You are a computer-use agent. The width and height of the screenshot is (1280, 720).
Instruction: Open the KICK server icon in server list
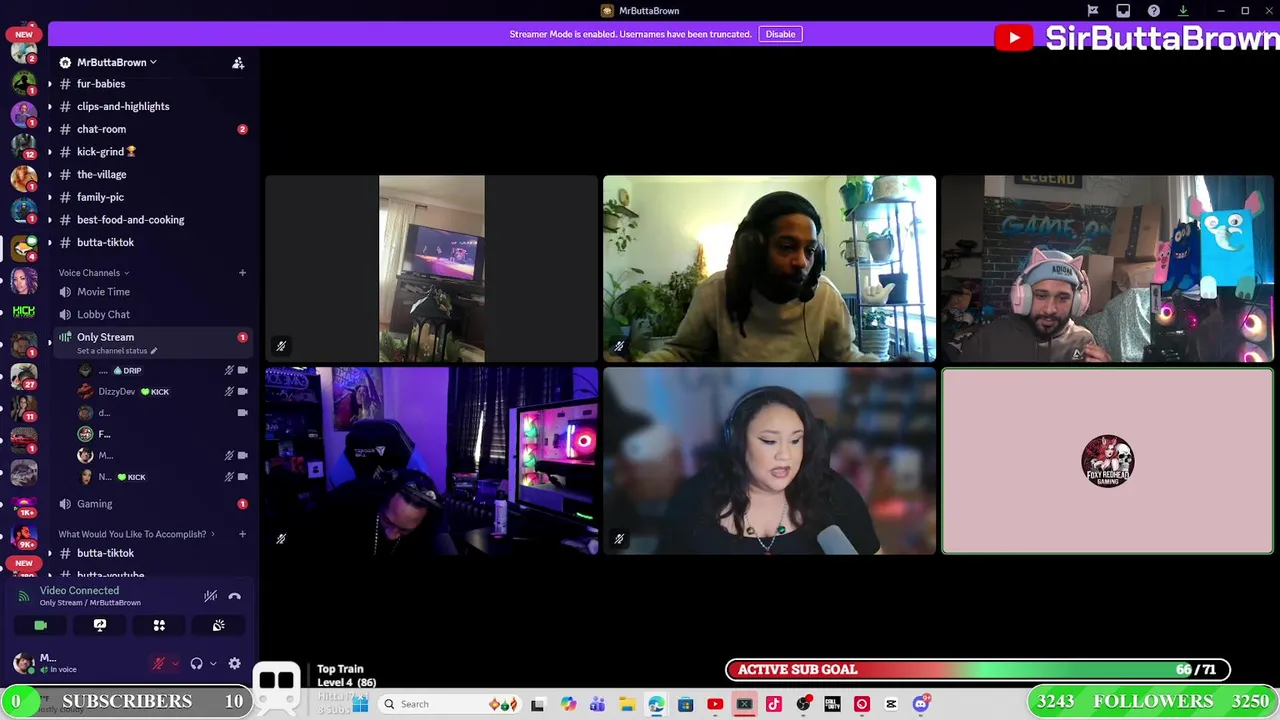pyautogui.click(x=24, y=312)
